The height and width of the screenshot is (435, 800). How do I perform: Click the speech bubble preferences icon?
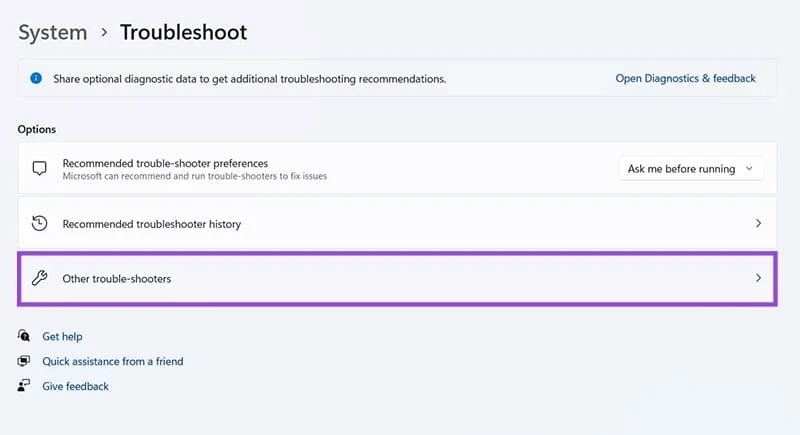39,168
